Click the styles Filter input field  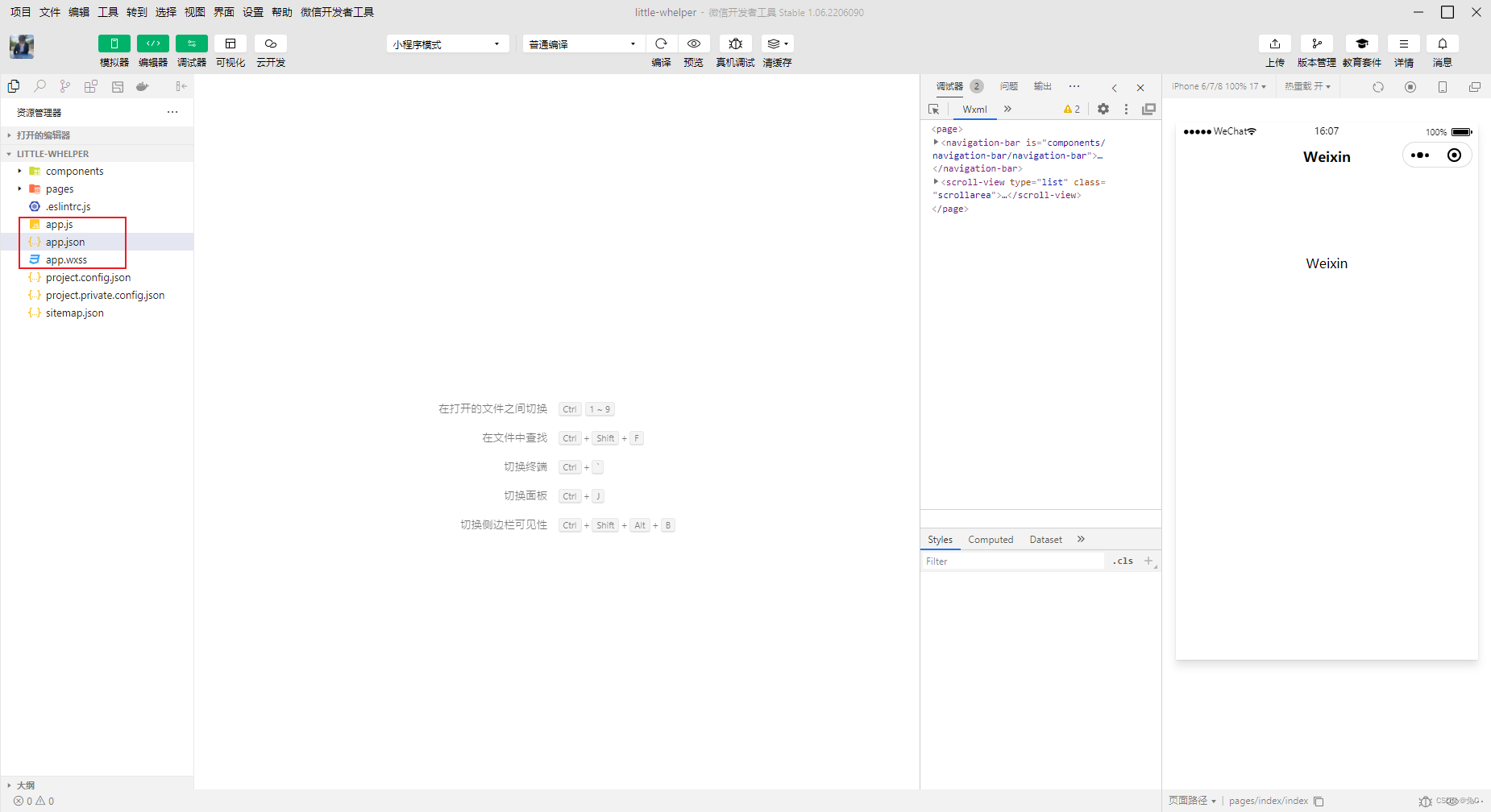[1013, 561]
